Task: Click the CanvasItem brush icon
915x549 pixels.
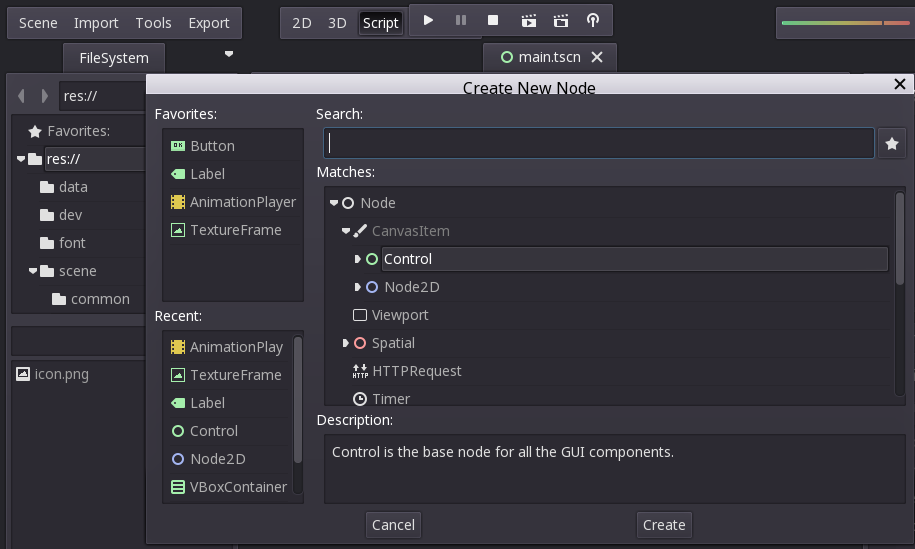Action: tap(360, 231)
